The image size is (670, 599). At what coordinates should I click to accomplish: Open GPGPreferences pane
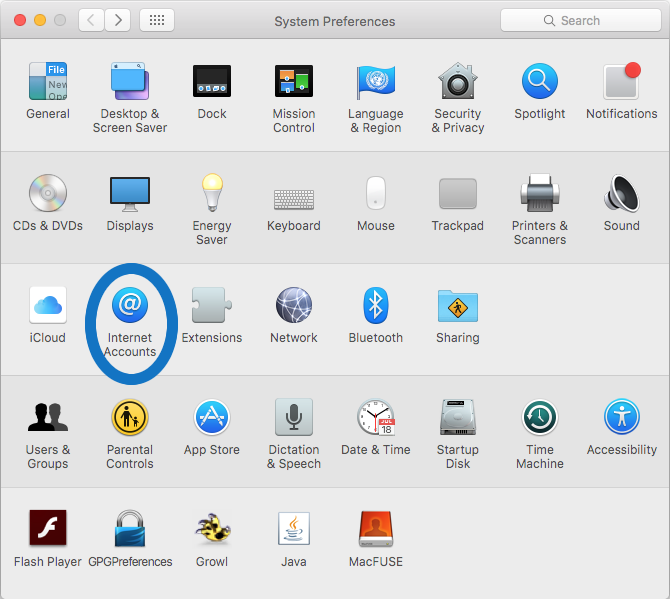130,530
